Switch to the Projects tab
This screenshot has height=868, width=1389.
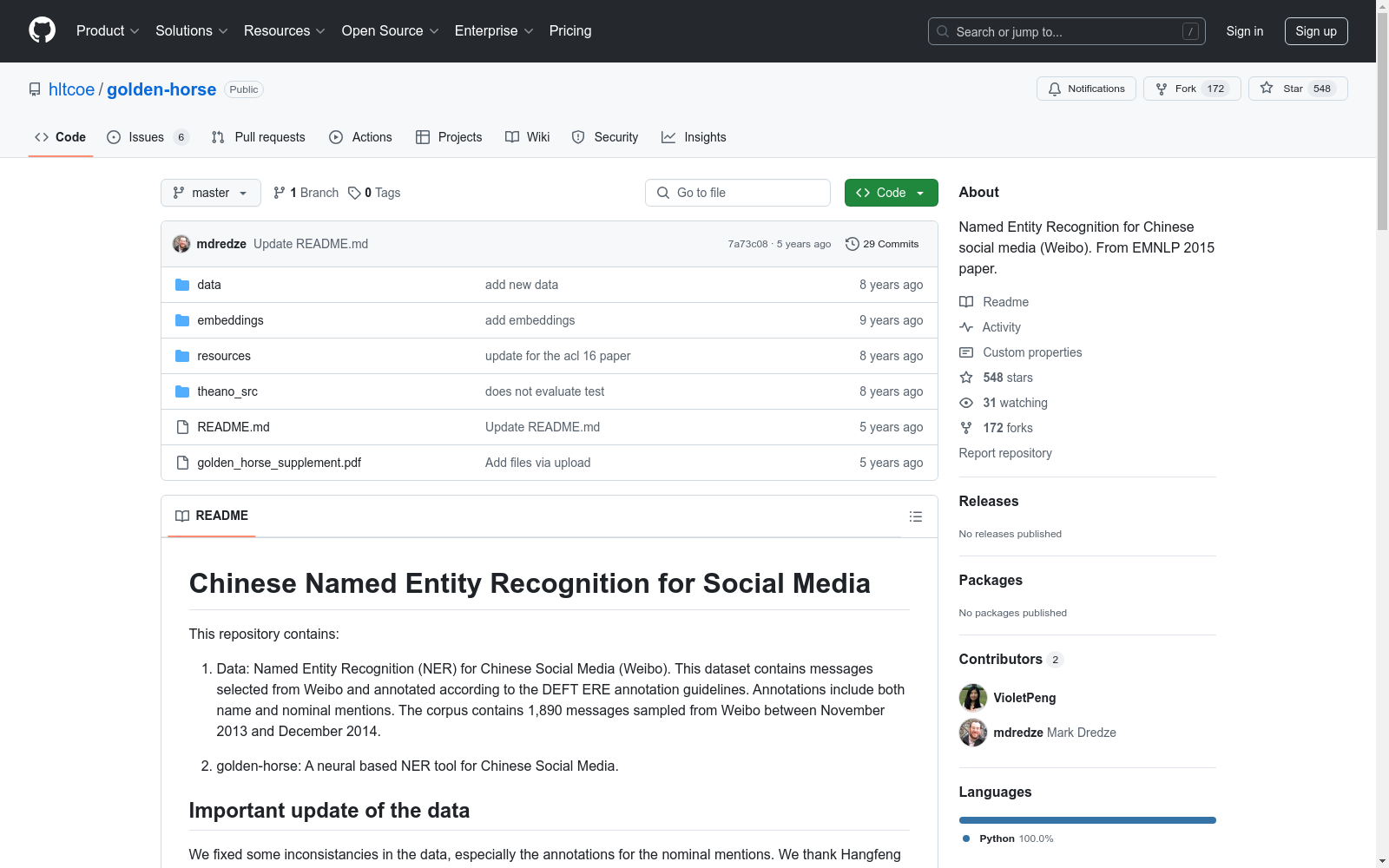click(x=449, y=137)
